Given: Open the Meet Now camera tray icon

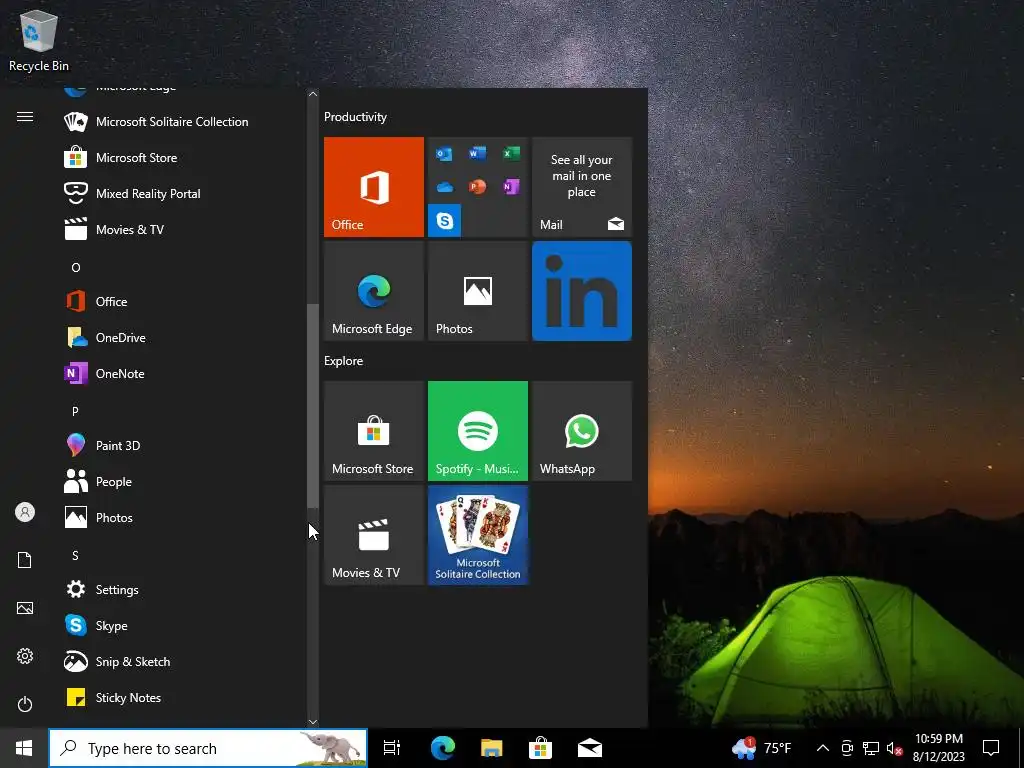Looking at the screenshot, I should coord(847,748).
